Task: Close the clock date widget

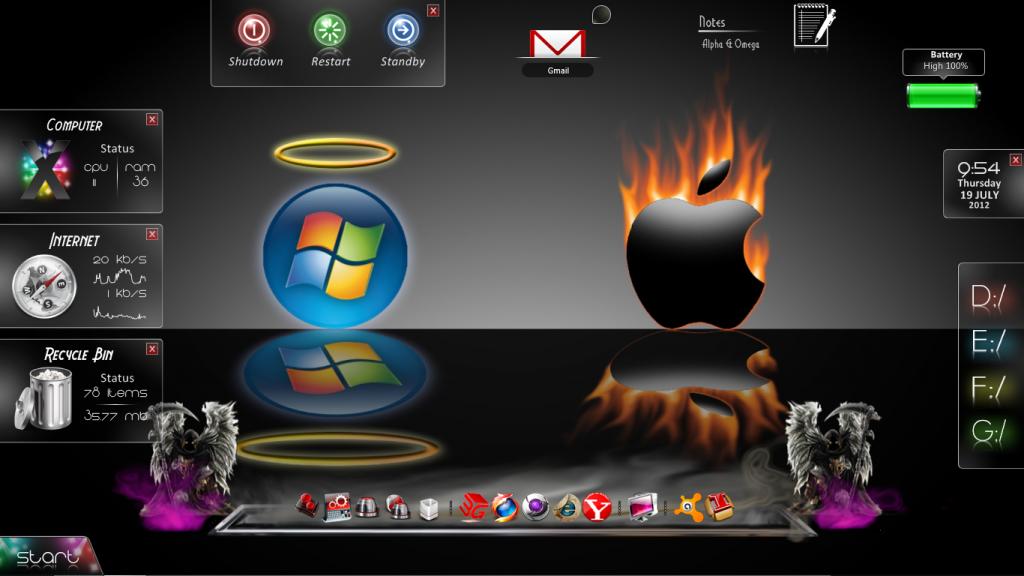Action: click(1016, 160)
